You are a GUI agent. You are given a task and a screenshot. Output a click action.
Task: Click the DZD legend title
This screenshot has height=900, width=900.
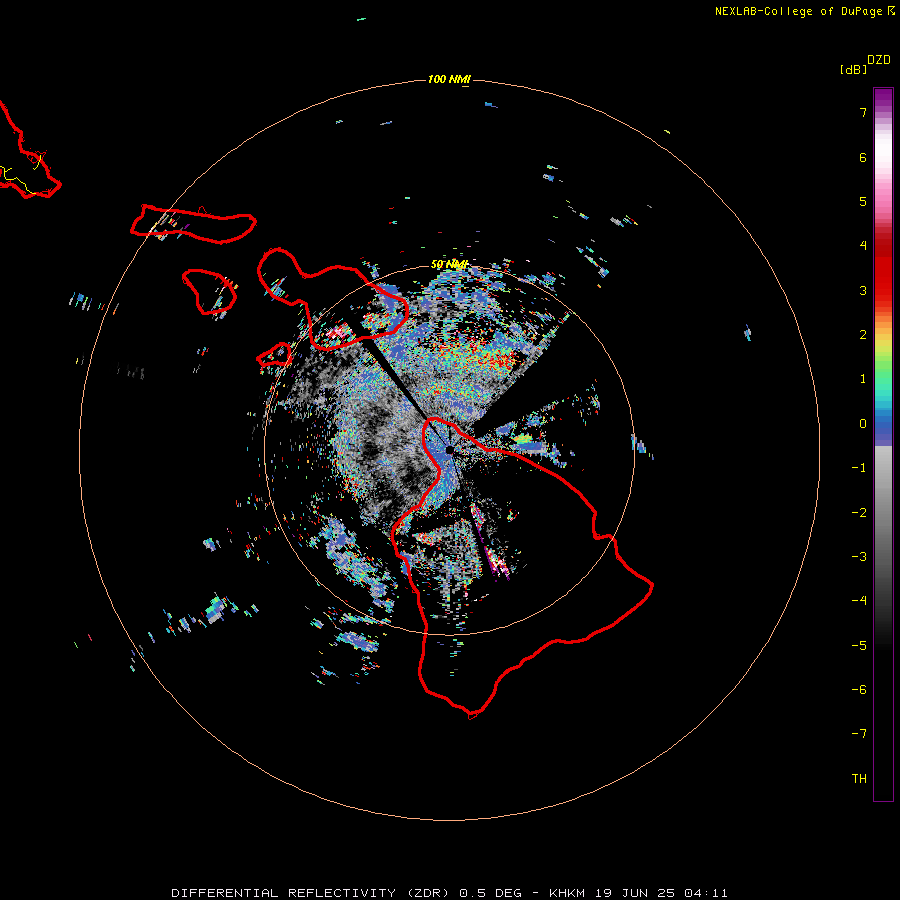[x=879, y=60]
